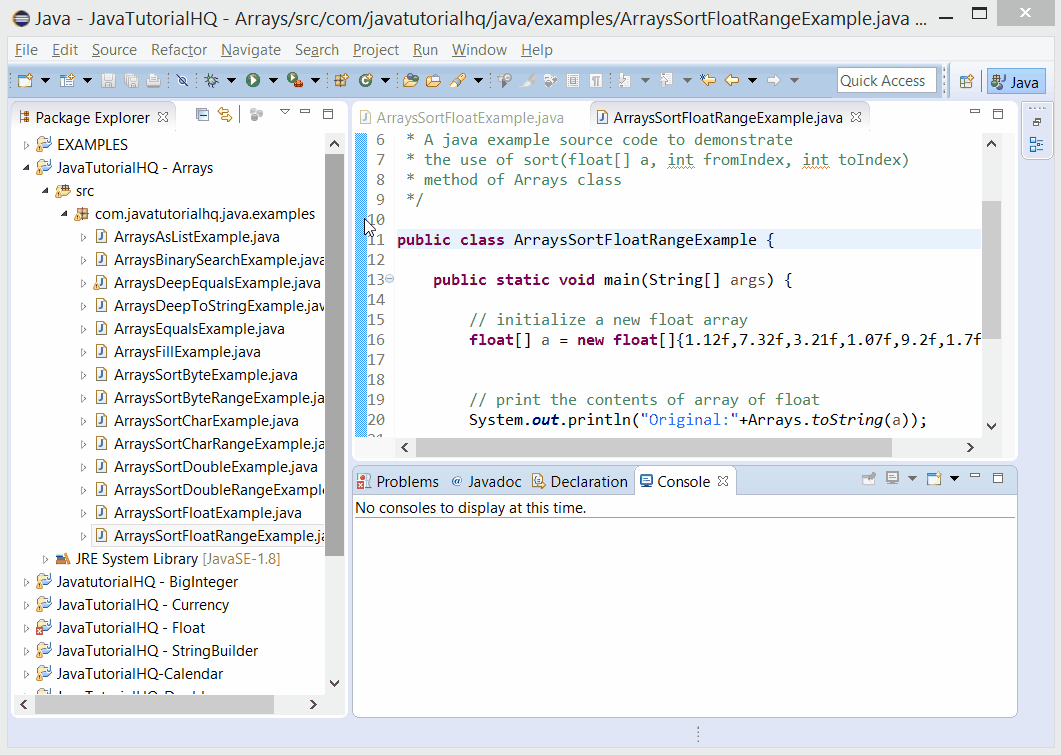Click the Print toolbar icon
Image resolution: width=1061 pixels, height=756 pixels.
[x=154, y=81]
